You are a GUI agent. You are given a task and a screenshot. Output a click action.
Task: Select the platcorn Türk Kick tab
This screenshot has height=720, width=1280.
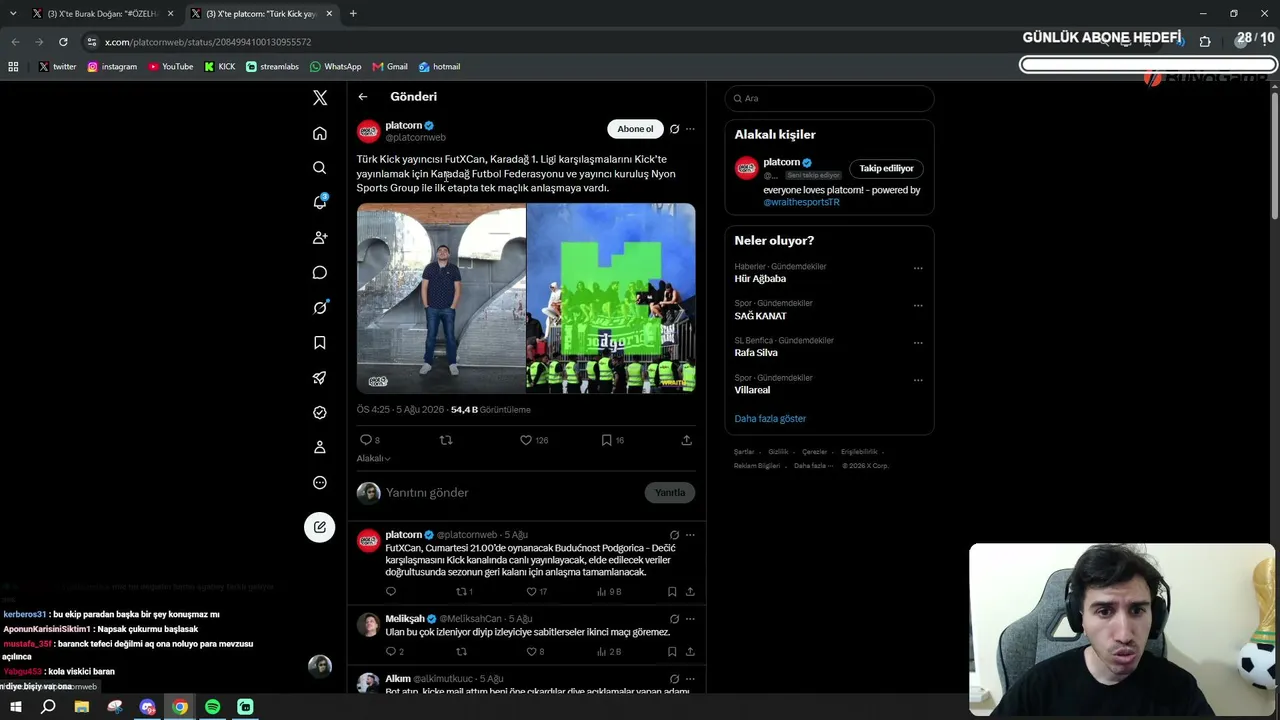coord(261,14)
